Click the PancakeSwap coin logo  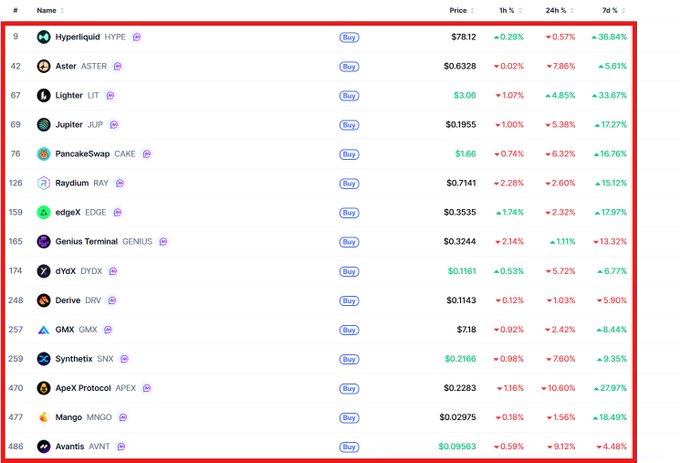coord(43,154)
